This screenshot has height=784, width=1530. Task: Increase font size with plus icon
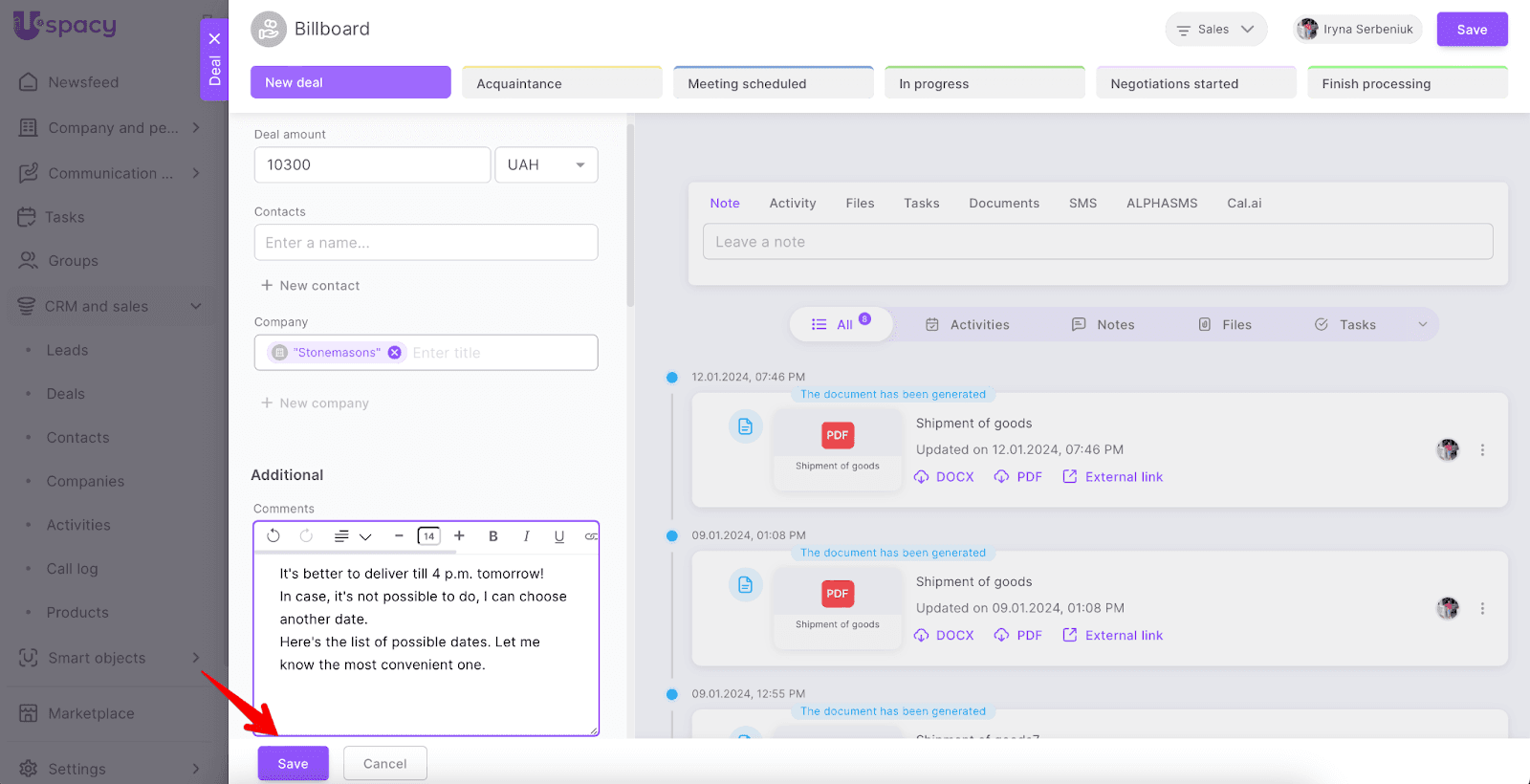[x=459, y=536]
